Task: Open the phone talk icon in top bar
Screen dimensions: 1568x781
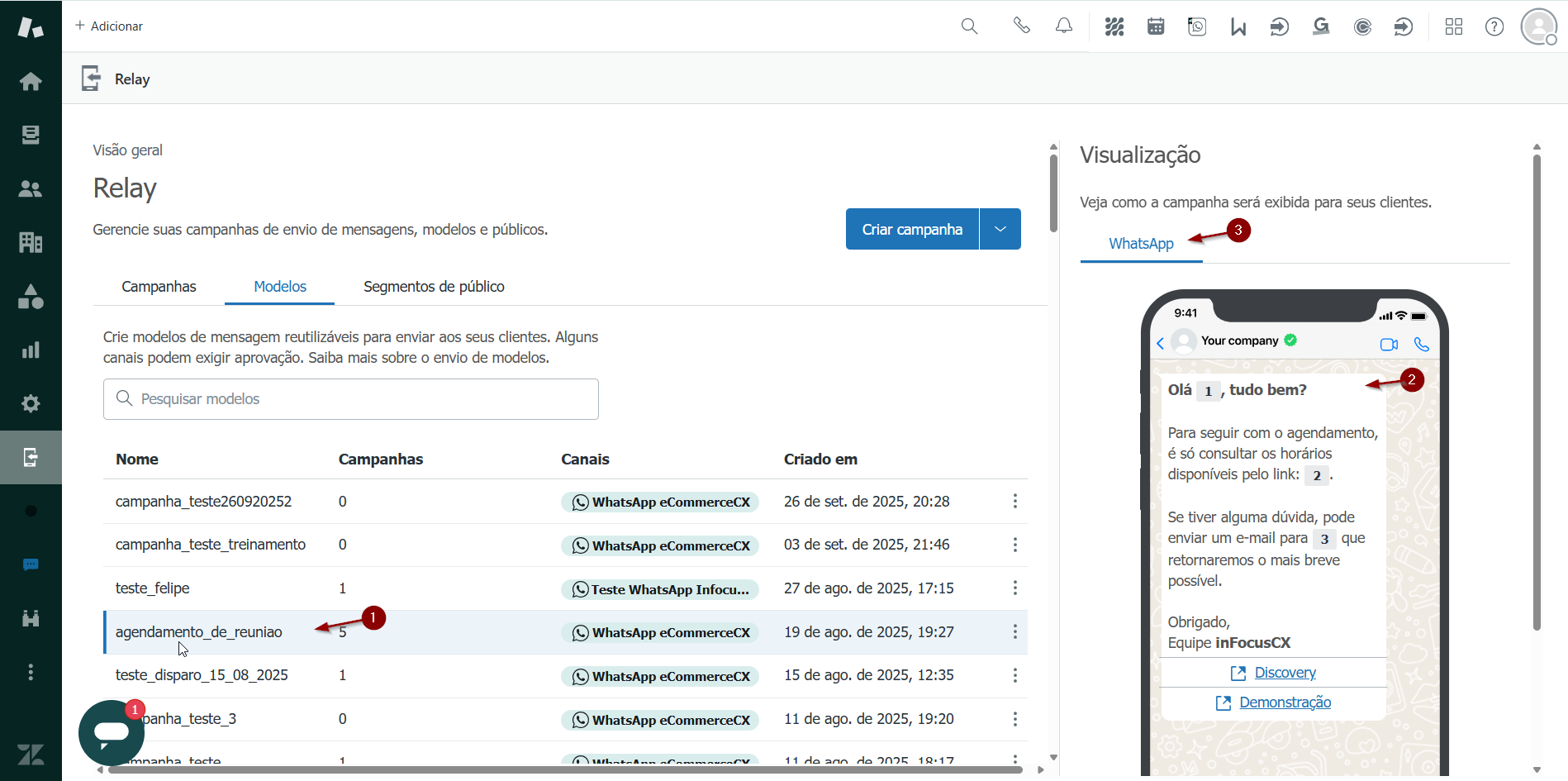Action: coord(1022,26)
